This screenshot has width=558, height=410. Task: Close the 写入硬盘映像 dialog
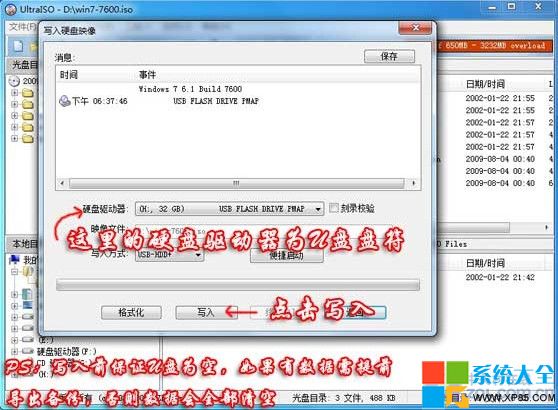415,28
